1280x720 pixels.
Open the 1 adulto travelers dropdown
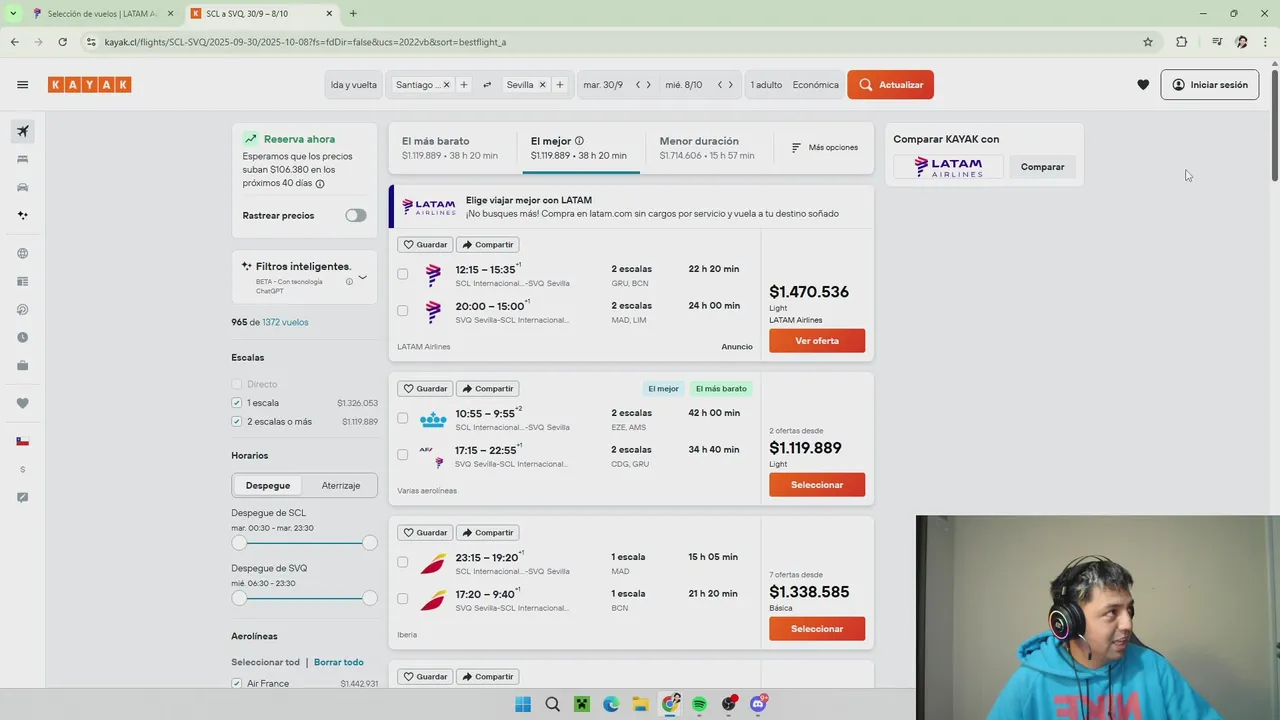point(766,85)
